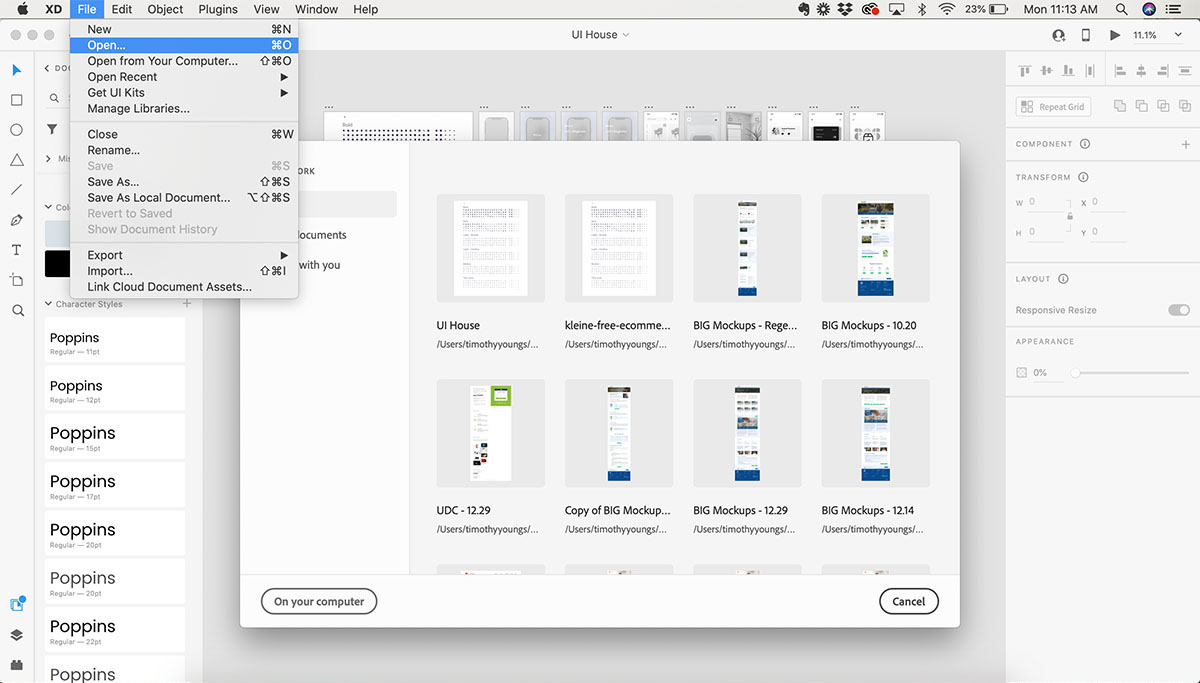
Task: Open the Plugins menu
Action: click(x=218, y=9)
